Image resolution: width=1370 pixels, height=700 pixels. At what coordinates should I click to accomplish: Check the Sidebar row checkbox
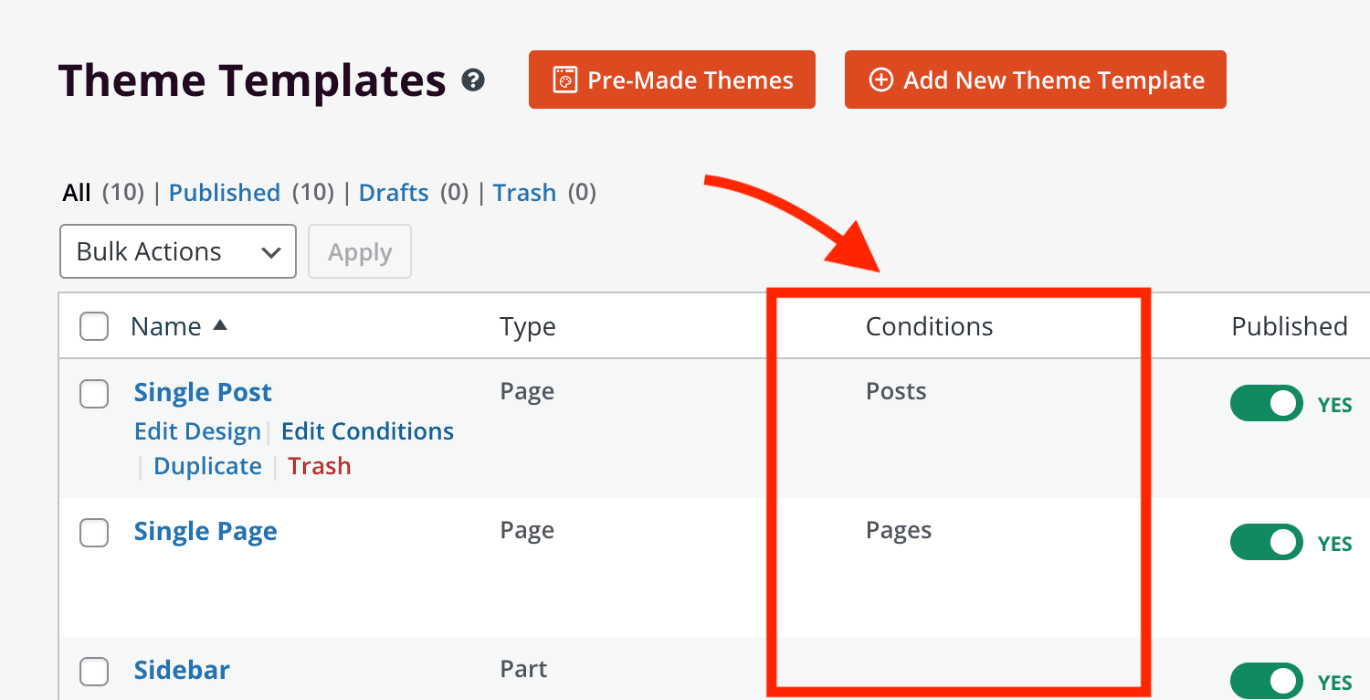pos(94,671)
